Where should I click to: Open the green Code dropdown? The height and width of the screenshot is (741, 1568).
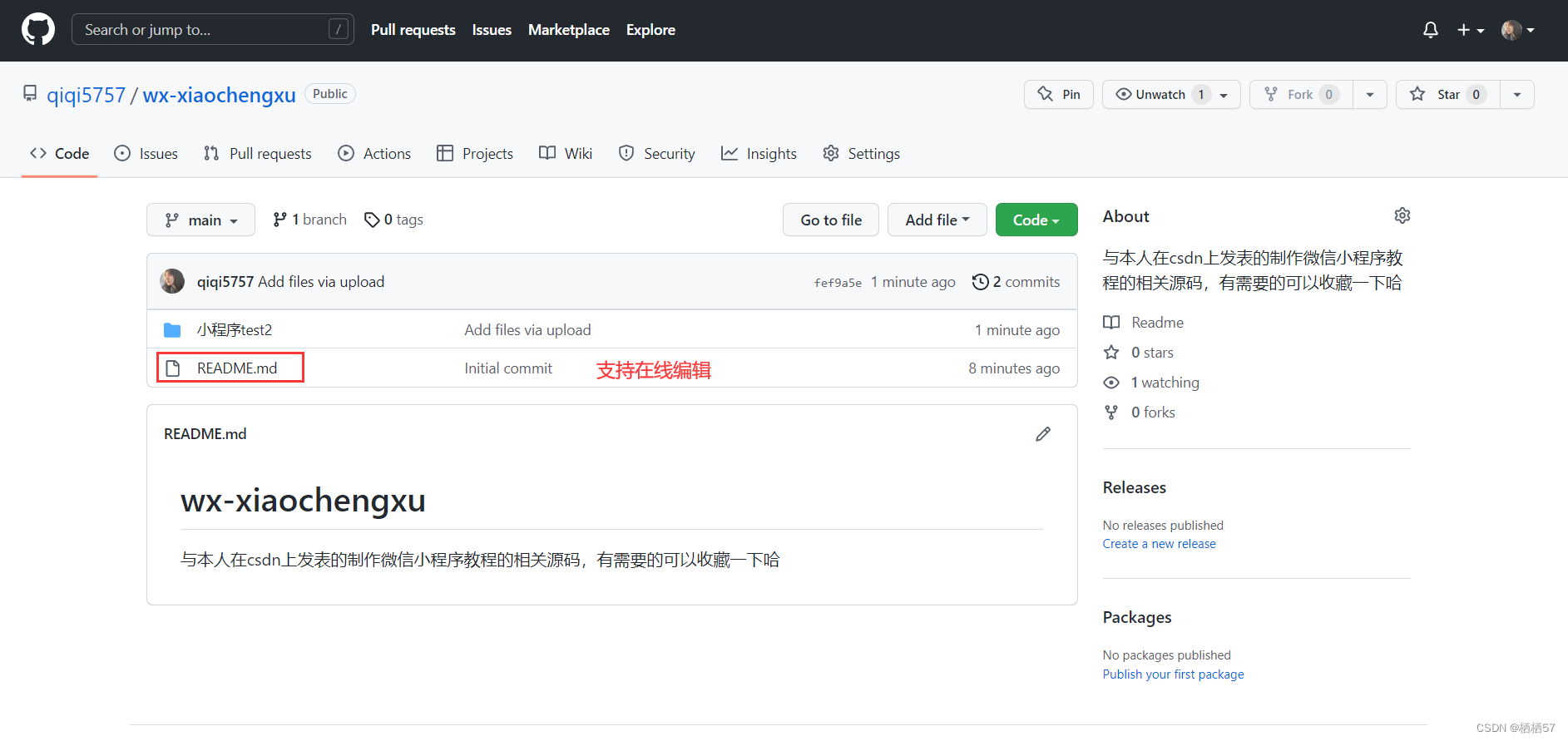(1036, 220)
